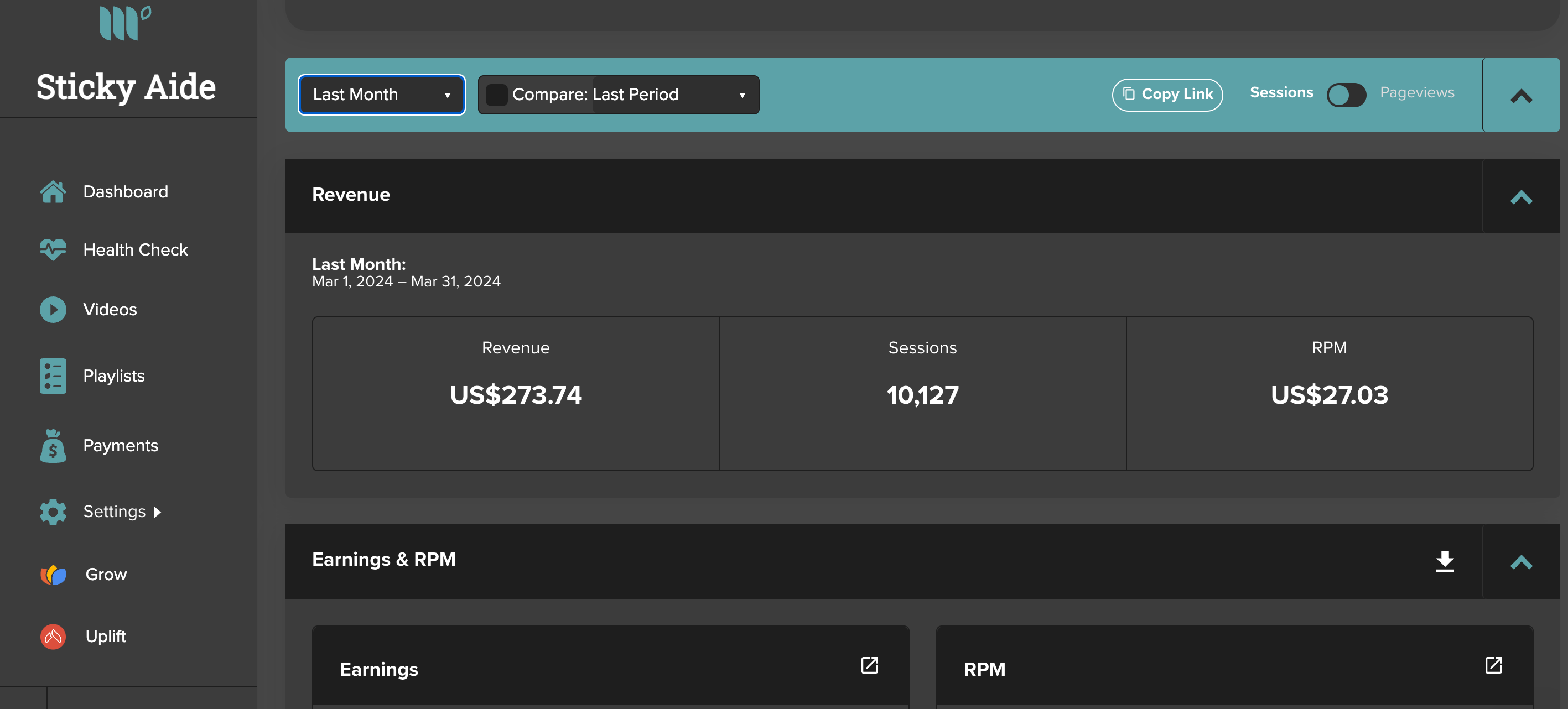Click the Dashboard house icon
Viewport: 1568px width, 709px height.
(x=53, y=192)
